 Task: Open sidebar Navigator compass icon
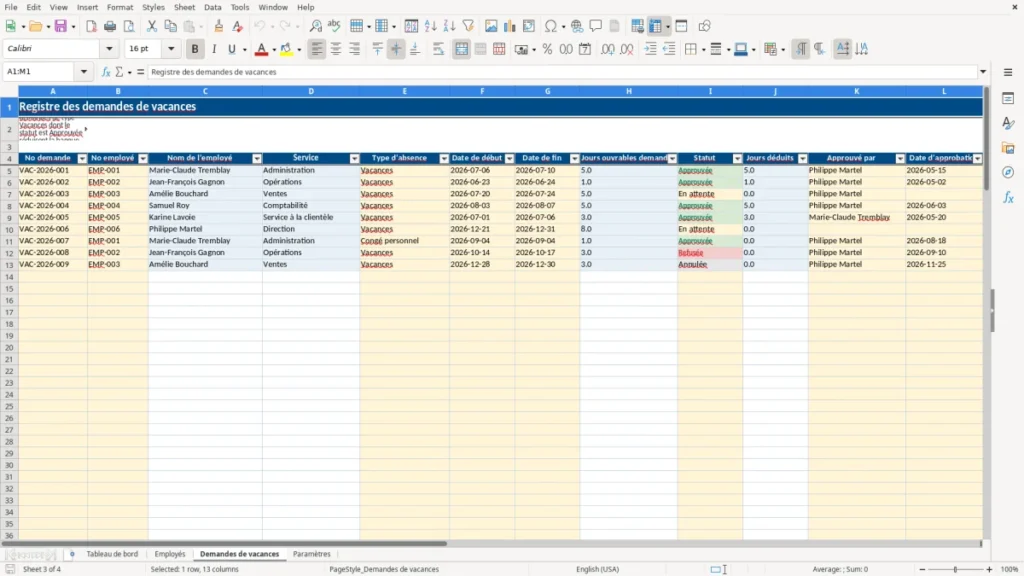(x=1008, y=172)
